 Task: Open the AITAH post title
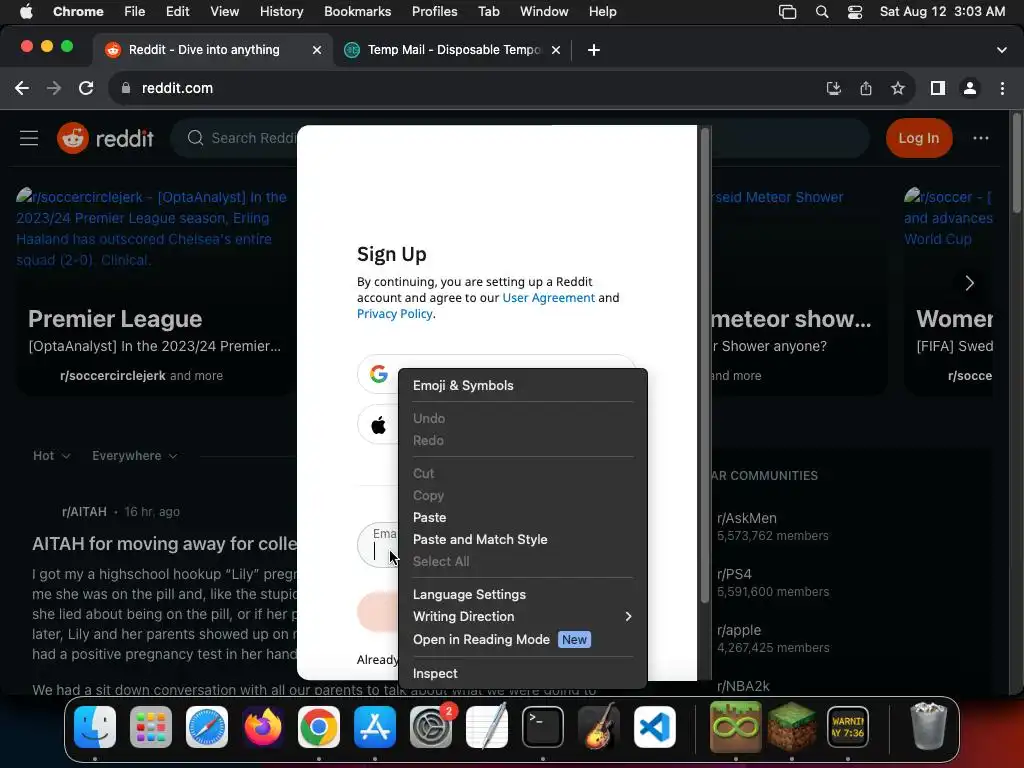pos(164,544)
